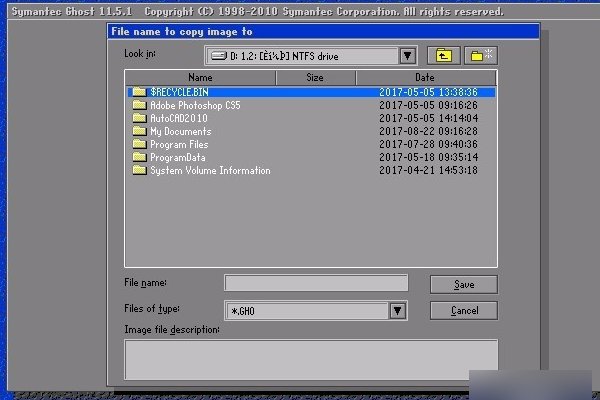Select the Program Files folder name
This screenshot has height=400, width=600.
point(179,144)
